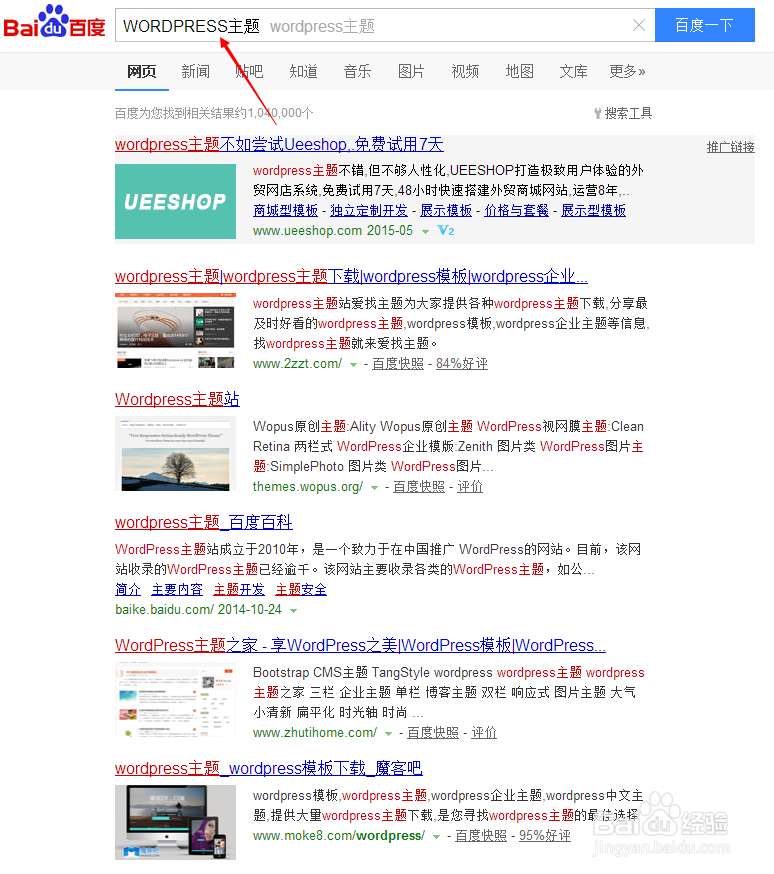774x874 pixels.
Task: Click 评价 for www.zhutihome.com
Action: pos(484,732)
